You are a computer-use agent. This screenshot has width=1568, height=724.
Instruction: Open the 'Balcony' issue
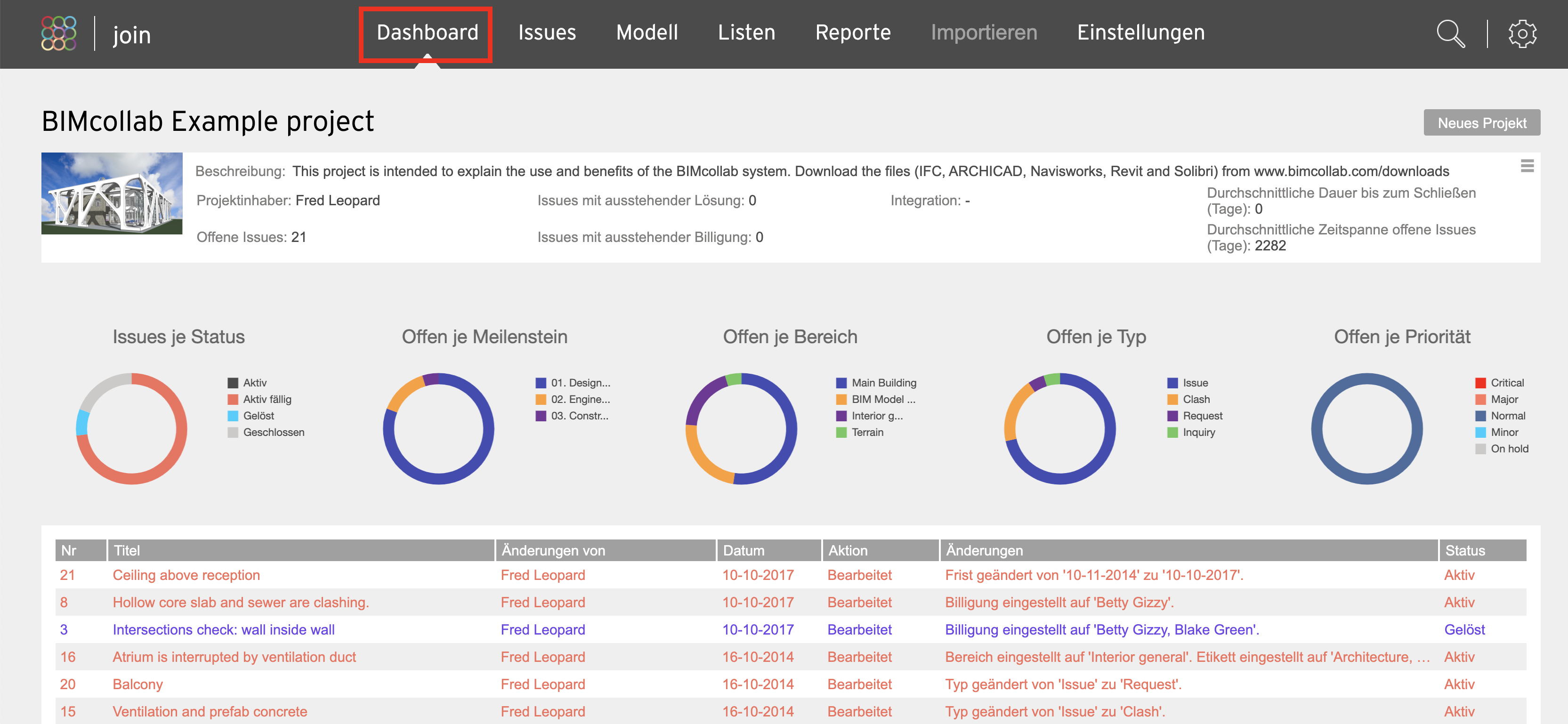(137, 684)
